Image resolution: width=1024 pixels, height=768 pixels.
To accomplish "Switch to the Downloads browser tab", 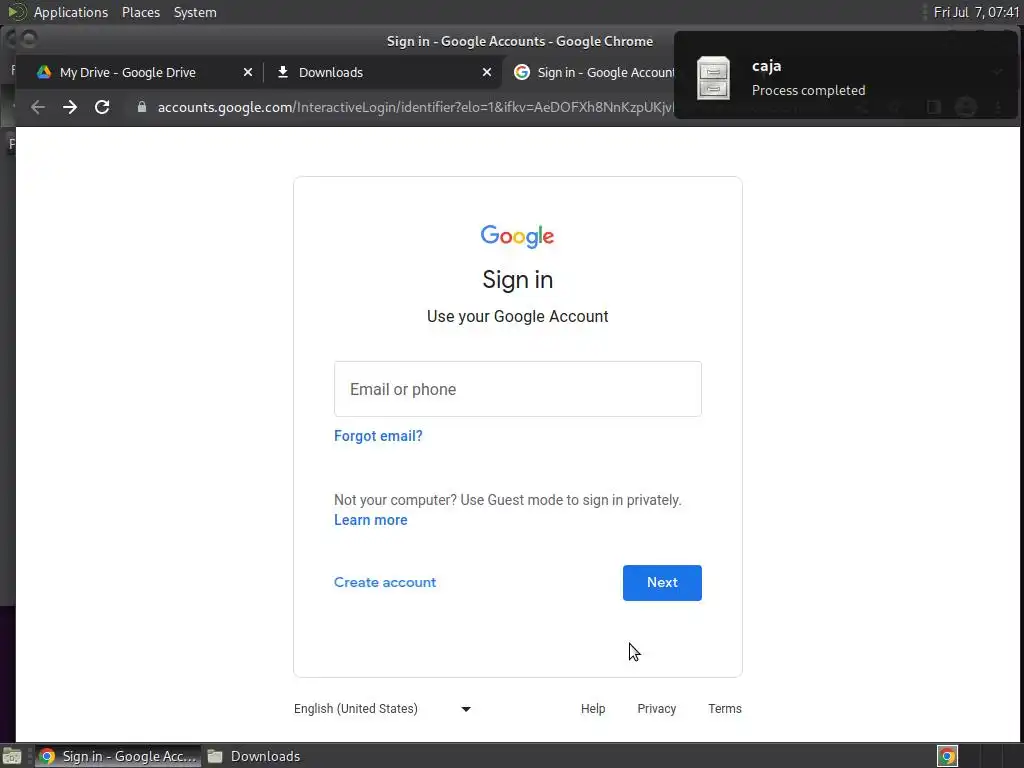I will (x=383, y=72).
